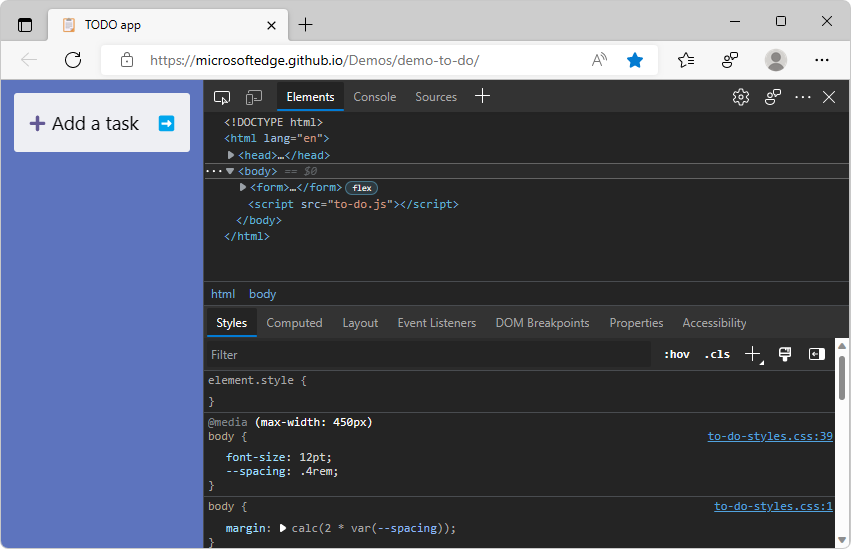Click the blue favorite star
This screenshot has height=549, width=851.
coord(634,60)
